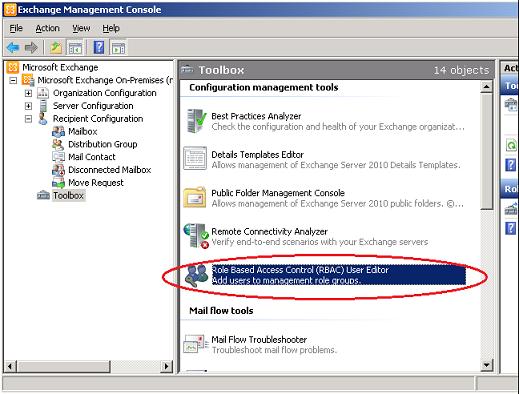Toggle the Show/Hide Action Pane toolbar icon
The width and height of the screenshot is (519, 394).
tap(118, 48)
